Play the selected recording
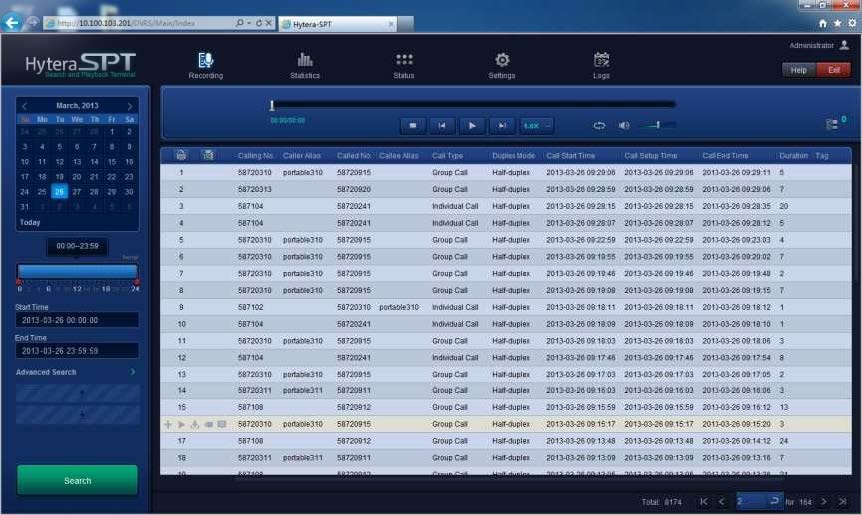The width and height of the screenshot is (862, 515). pyautogui.click(x=472, y=125)
